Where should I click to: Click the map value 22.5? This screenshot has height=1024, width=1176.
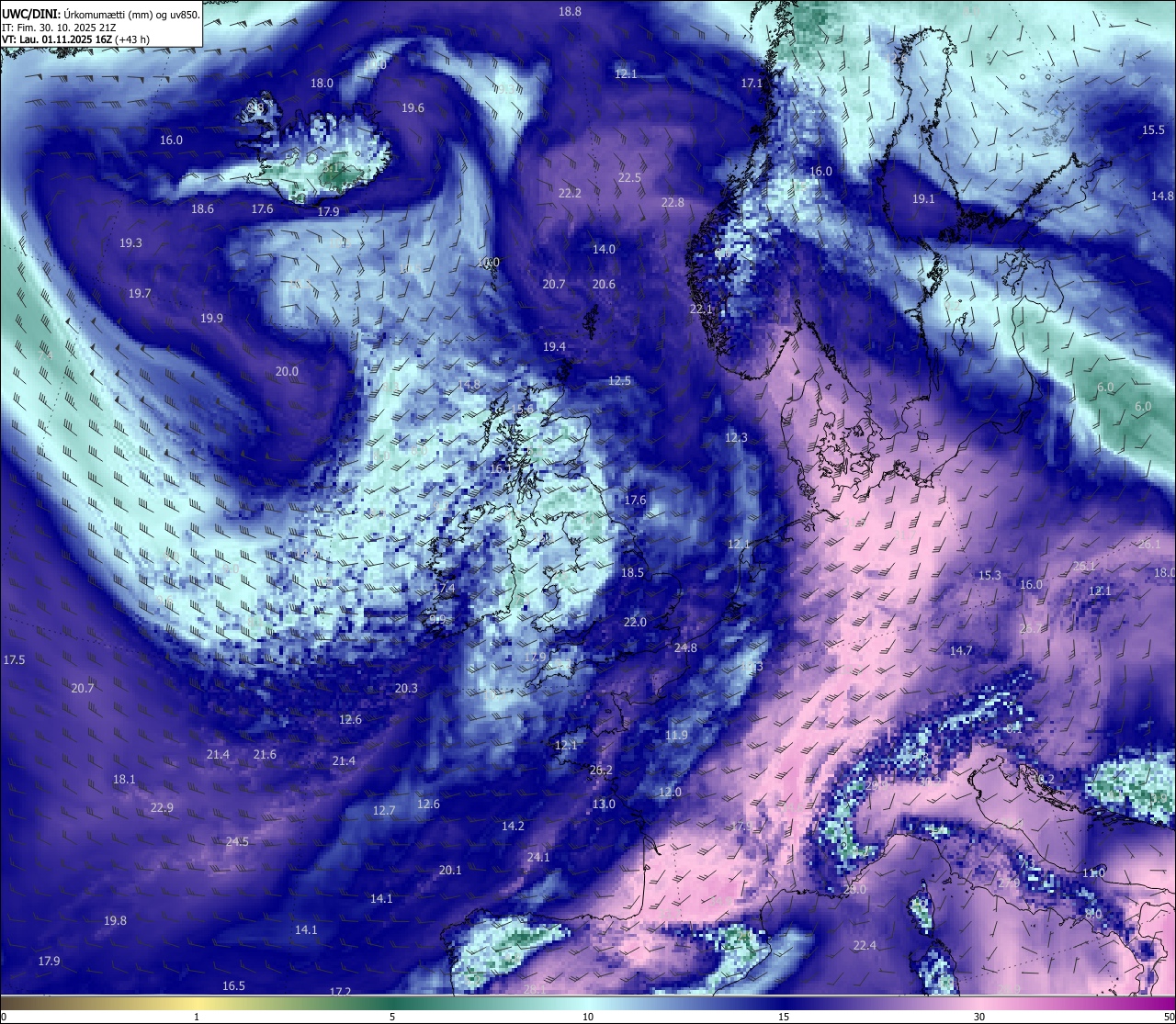point(629,177)
